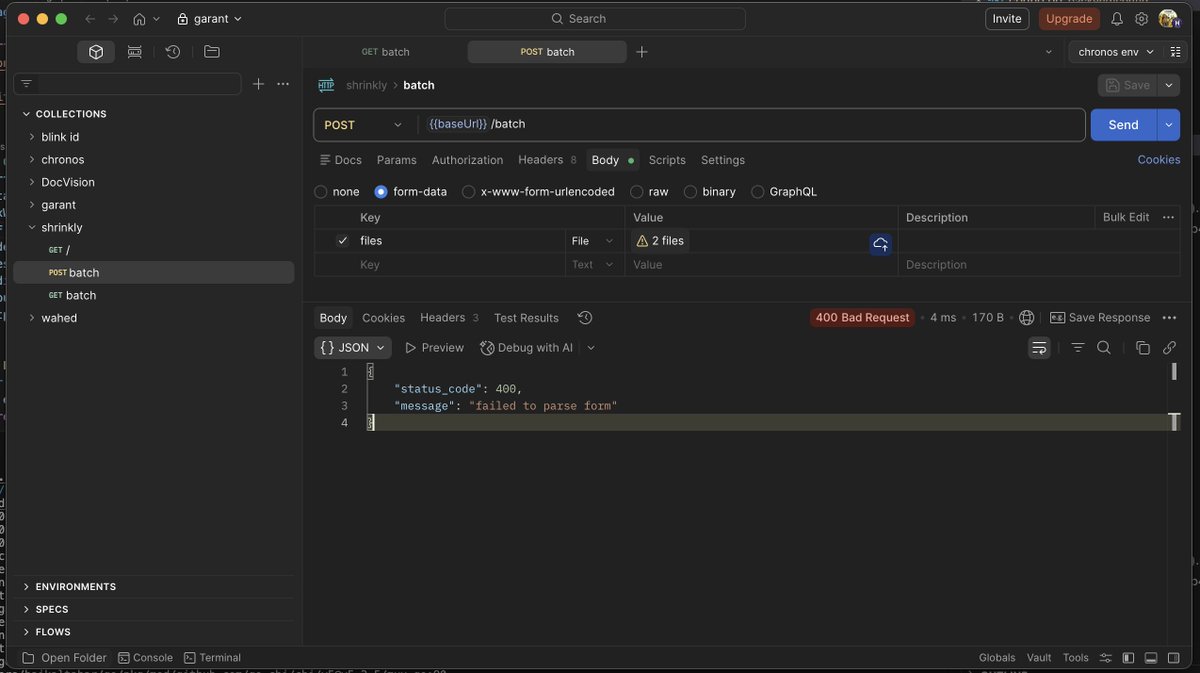Click the back navigation arrow

pos(90,19)
